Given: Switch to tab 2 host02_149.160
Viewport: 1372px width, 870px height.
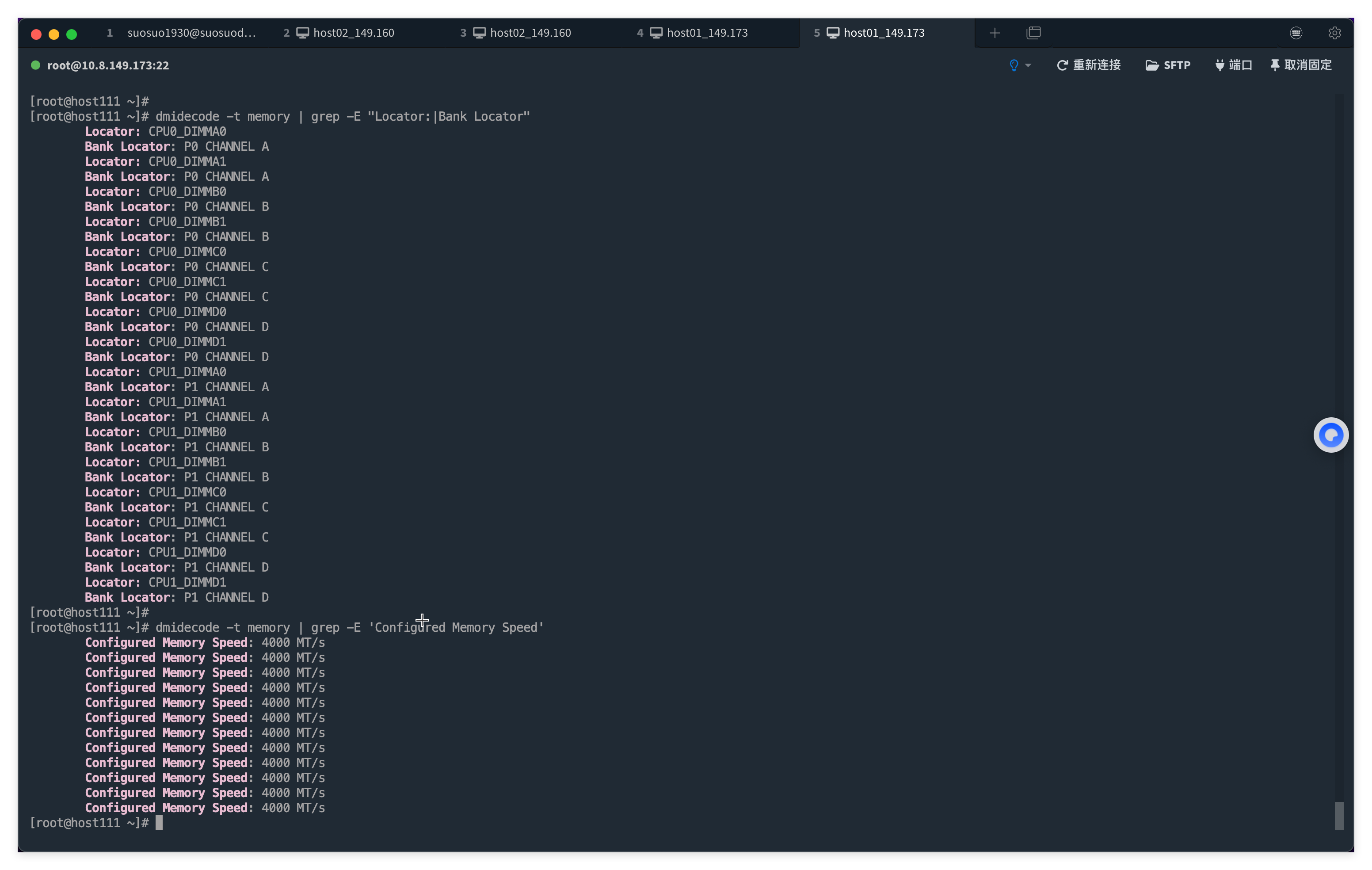Looking at the screenshot, I should tap(353, 33).
